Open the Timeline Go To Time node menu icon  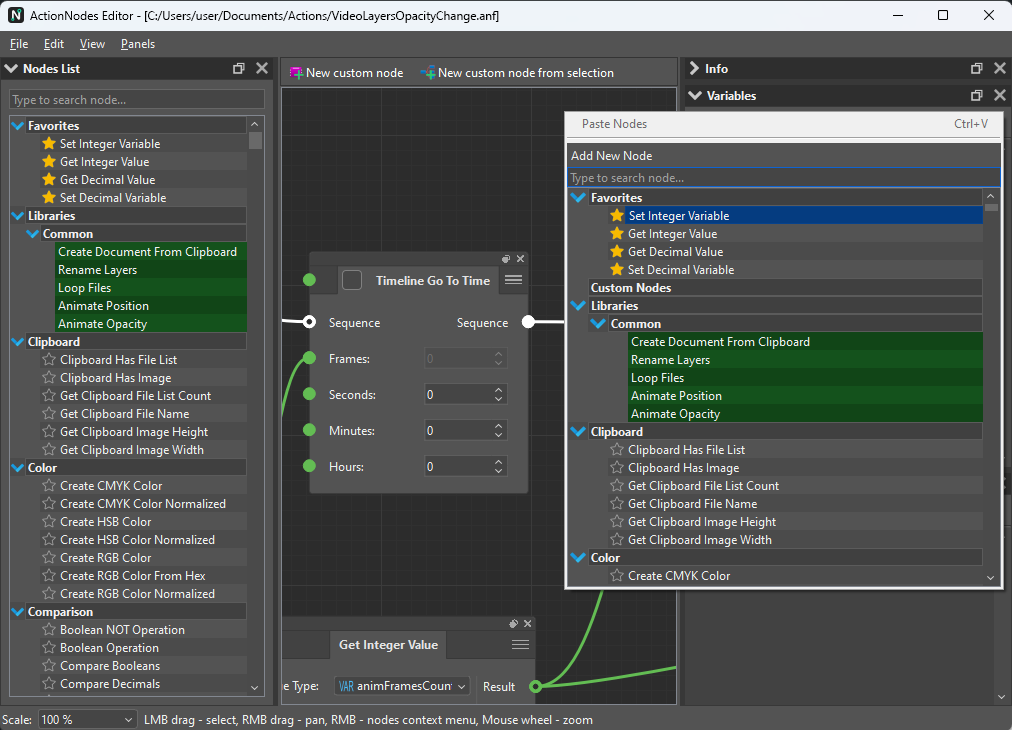513,280
